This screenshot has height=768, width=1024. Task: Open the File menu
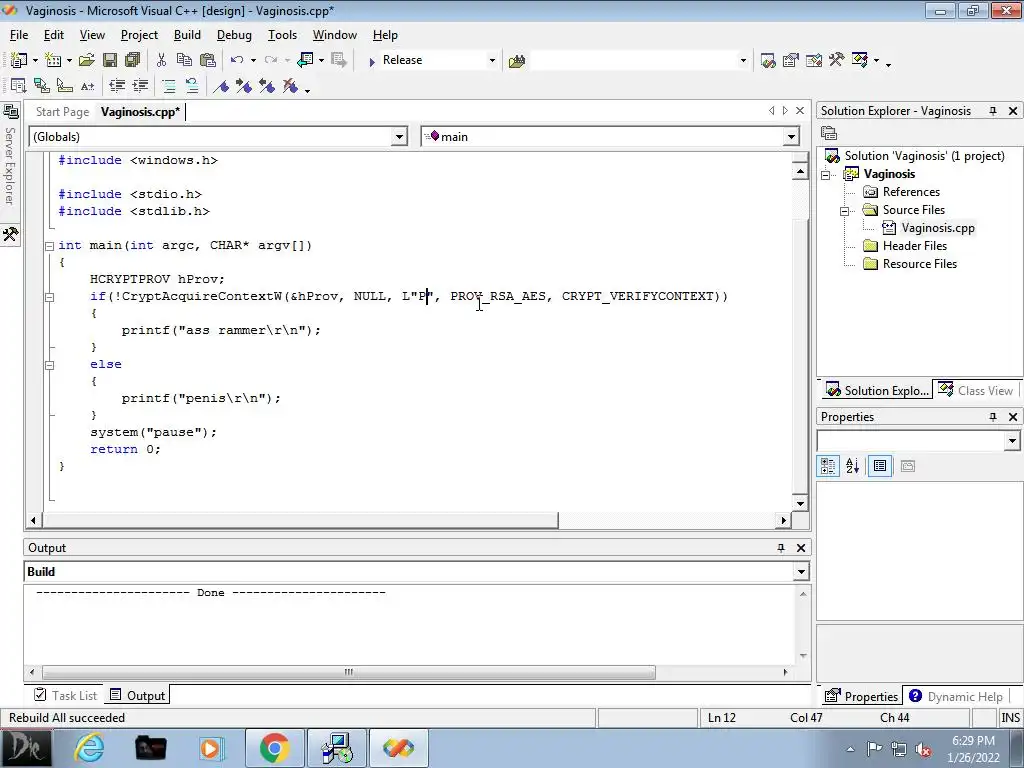(19, 35)
